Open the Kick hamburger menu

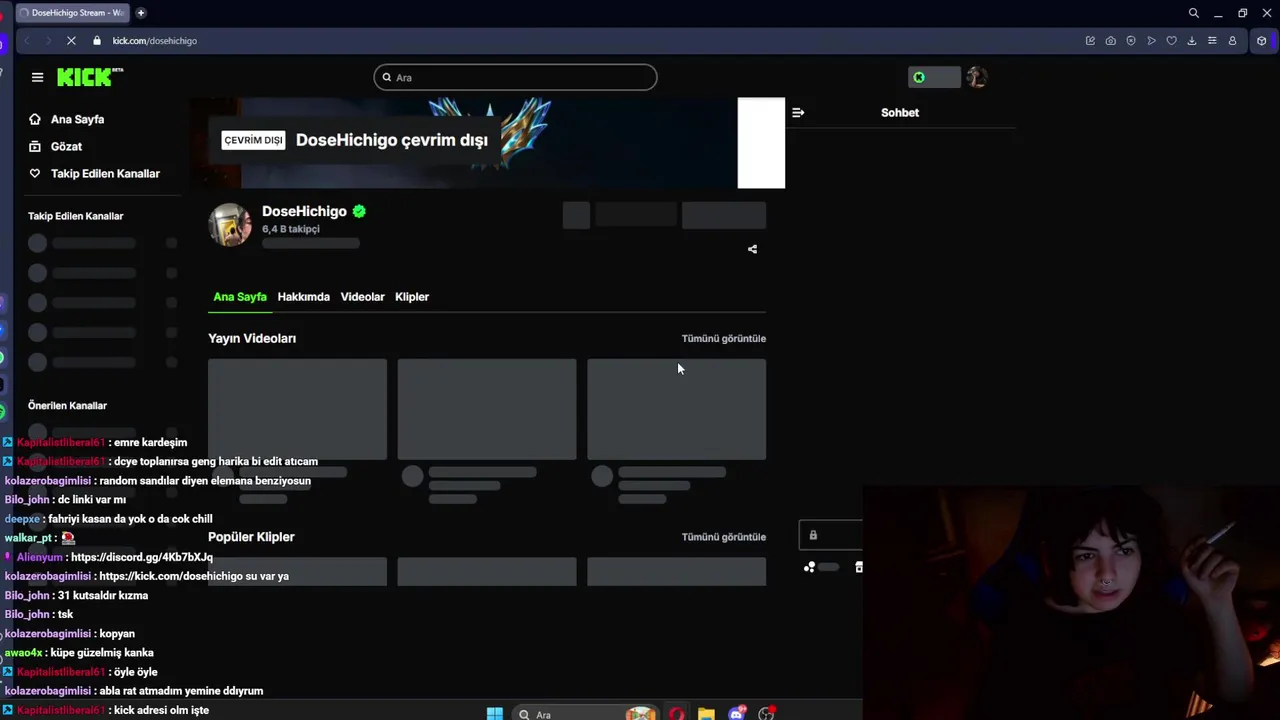[x=37, y=77]
